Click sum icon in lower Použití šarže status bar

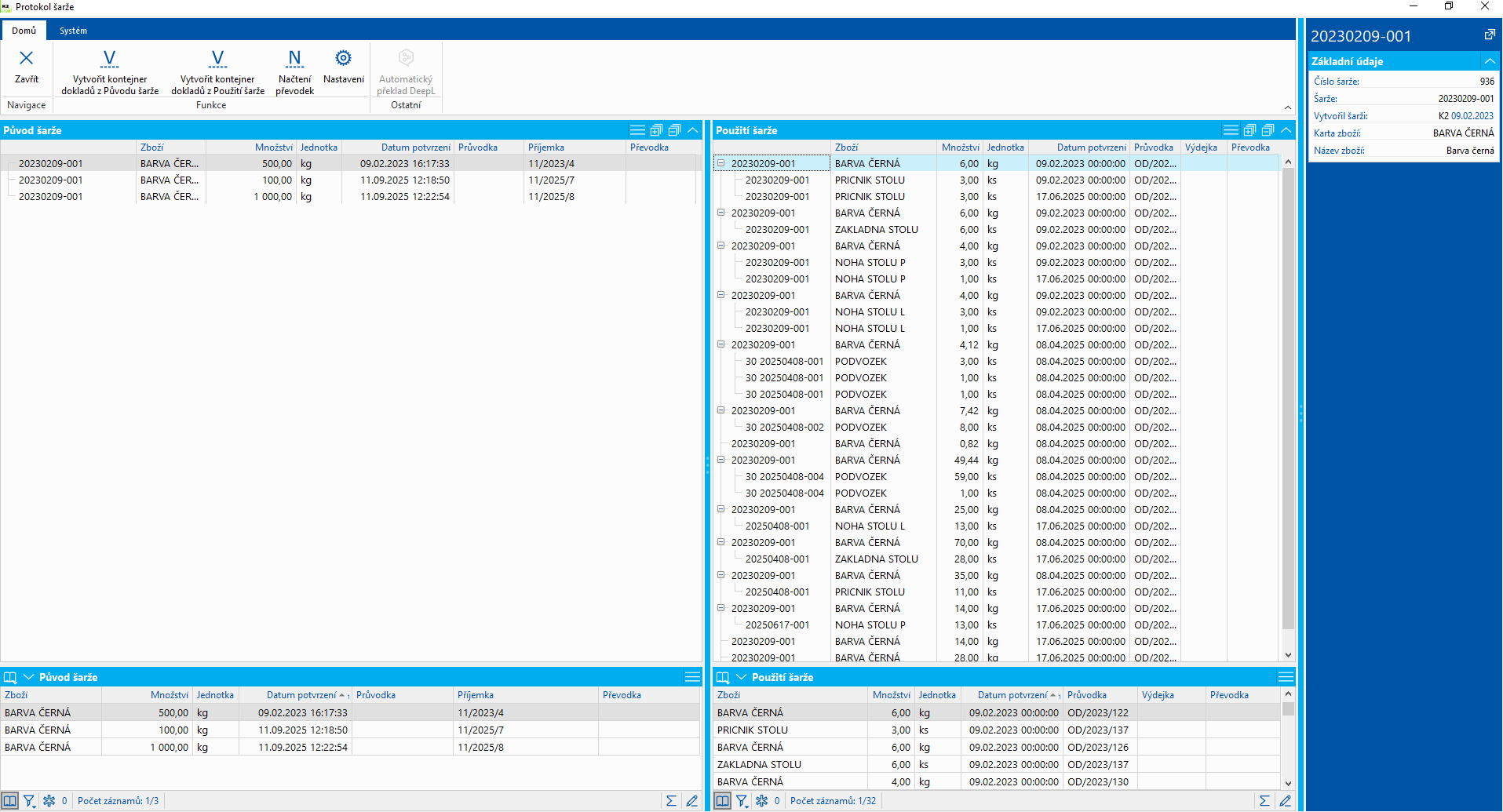pyautogui.click(x=1264, y=801)
